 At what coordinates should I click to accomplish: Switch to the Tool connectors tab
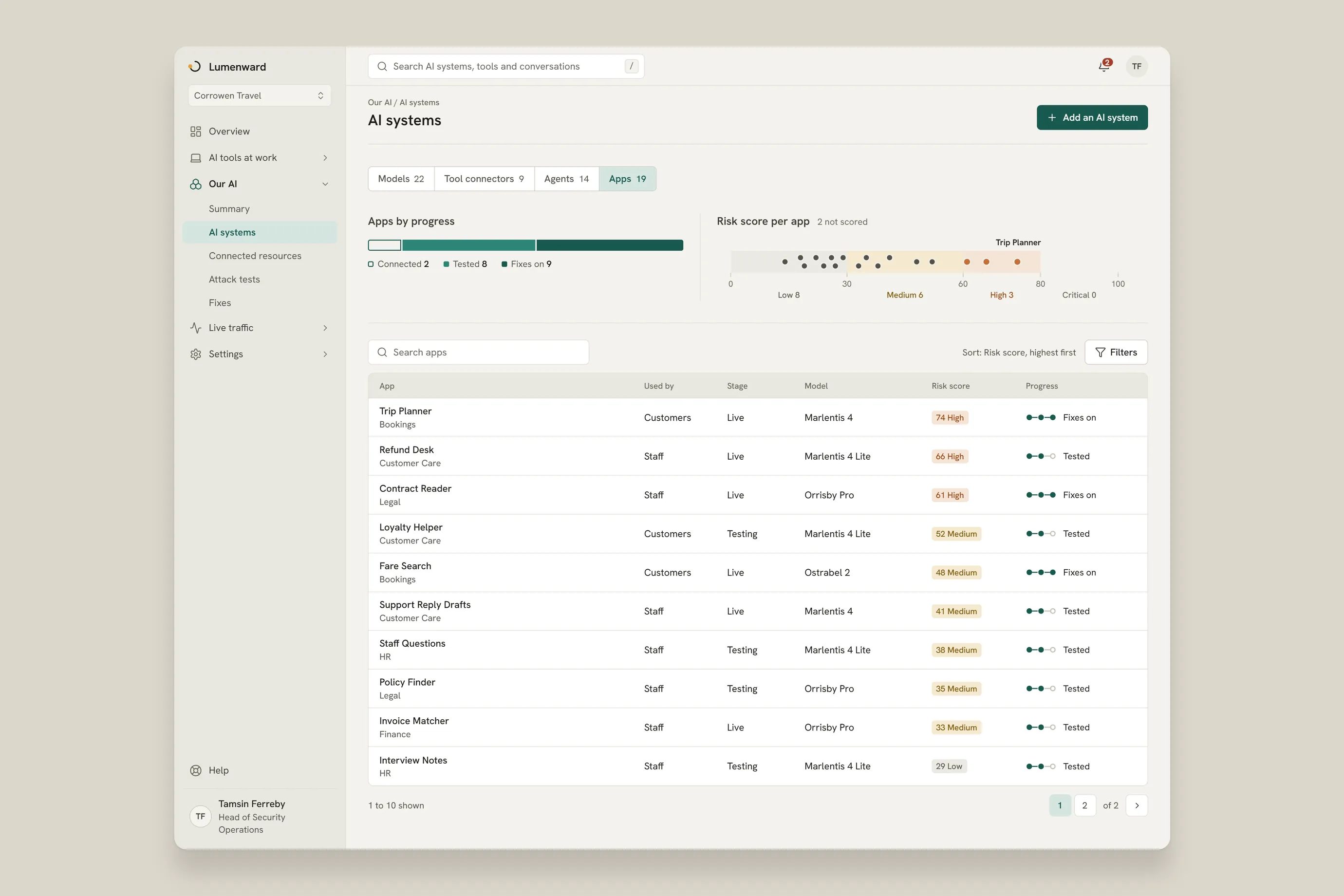(x=484, y=179)
